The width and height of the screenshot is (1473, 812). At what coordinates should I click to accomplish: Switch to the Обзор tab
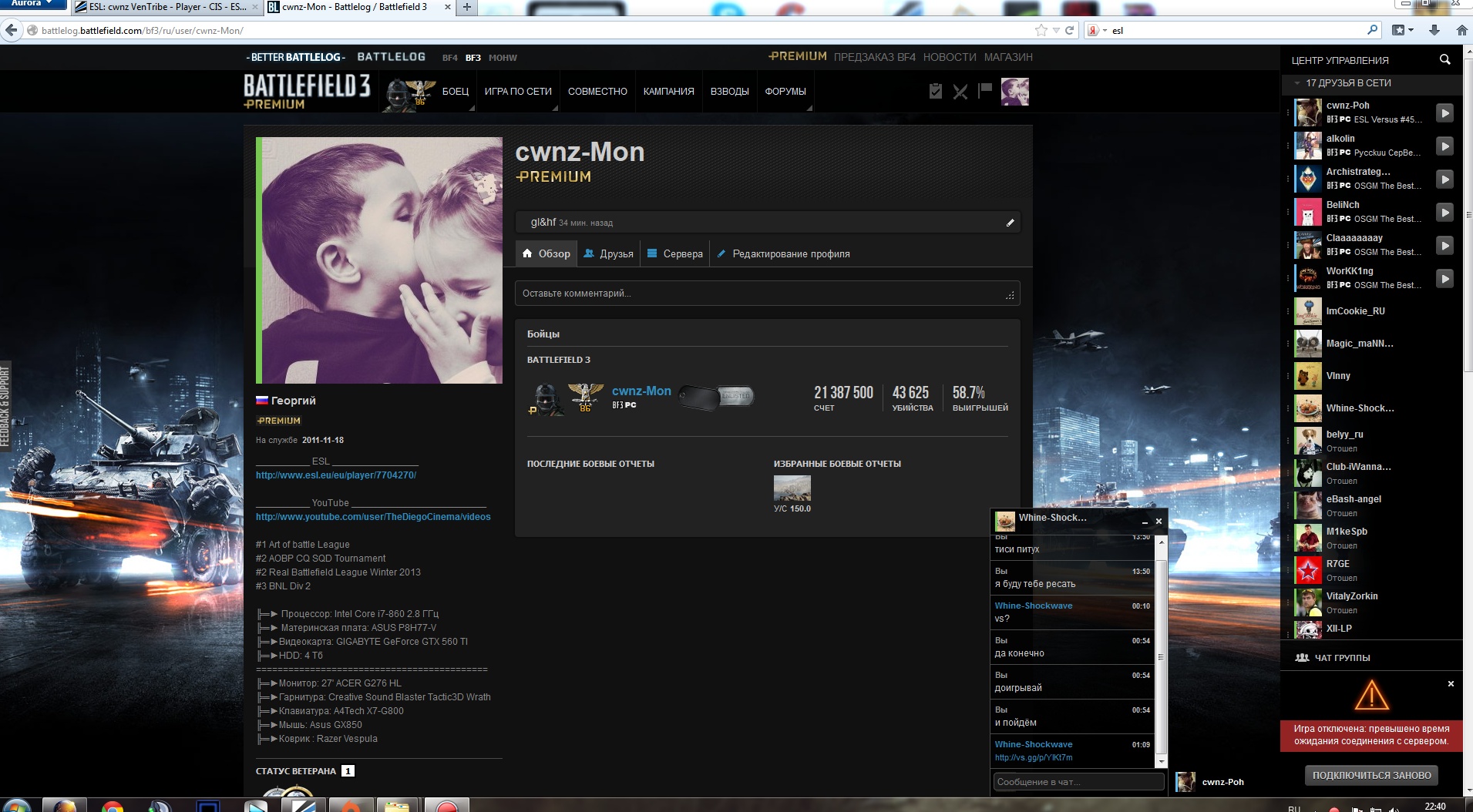[x=546, y=253]
